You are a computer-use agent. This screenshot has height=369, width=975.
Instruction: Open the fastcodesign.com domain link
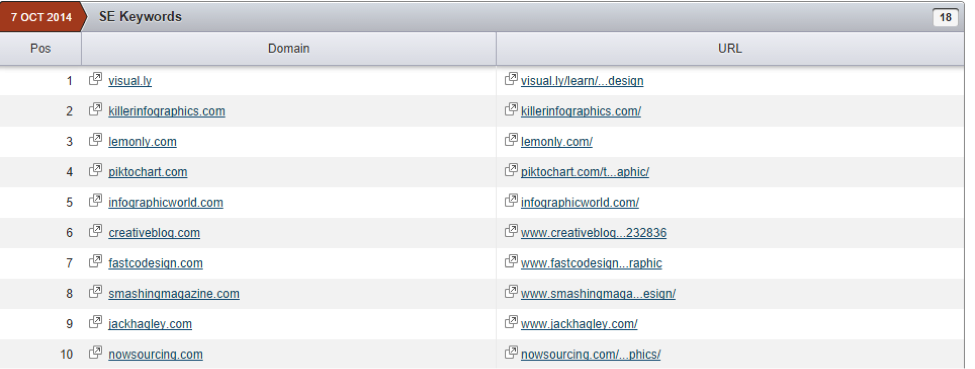(x=155, y=263)
